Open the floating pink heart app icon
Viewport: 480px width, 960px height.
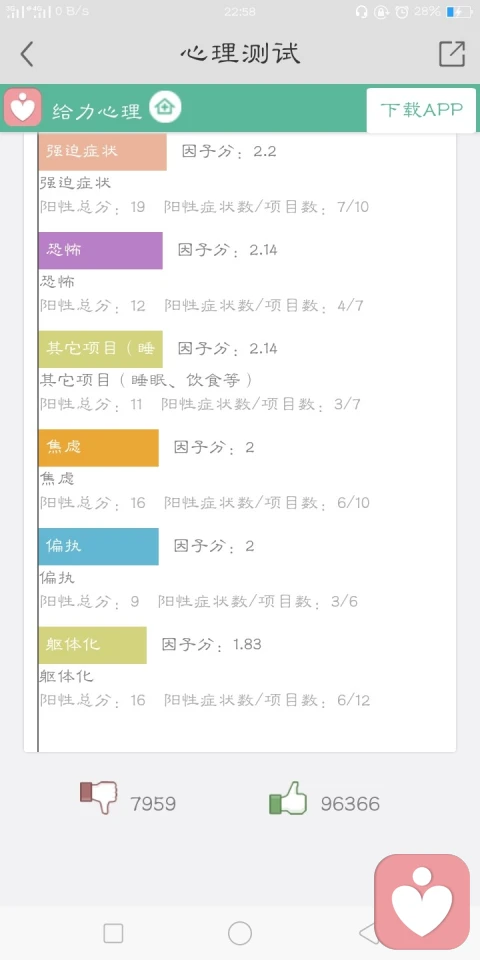422,901
